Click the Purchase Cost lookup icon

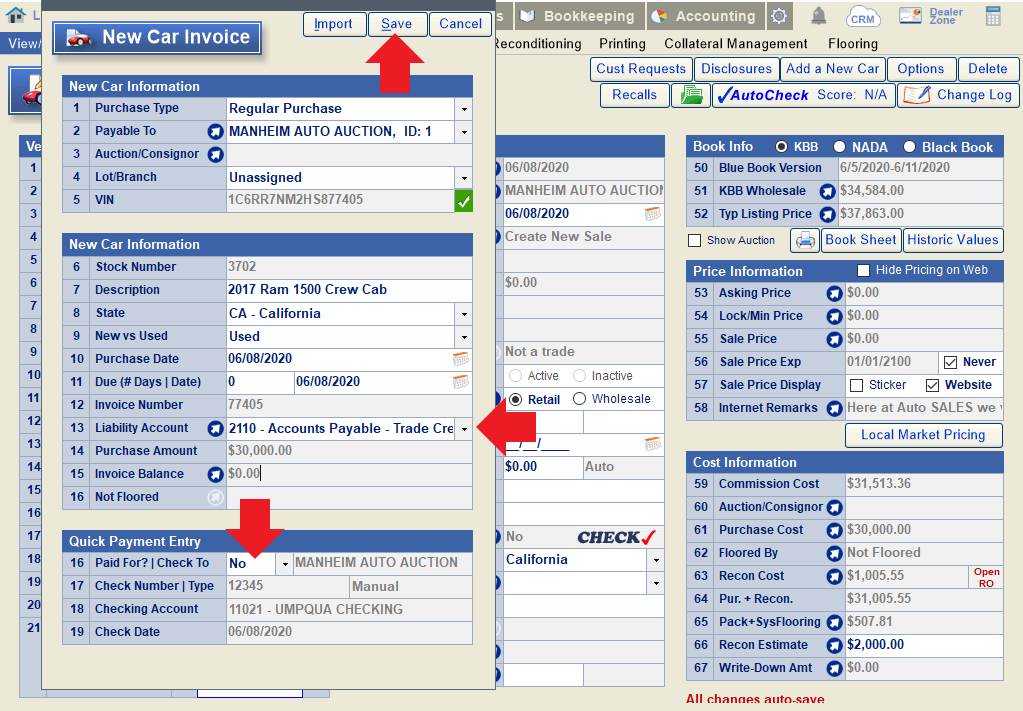834,530
